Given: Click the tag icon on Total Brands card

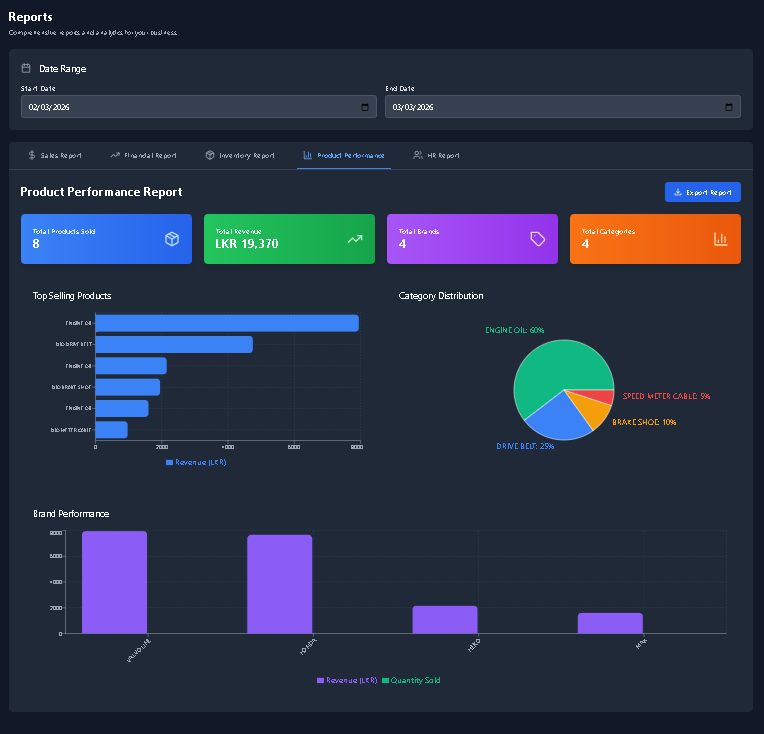Looking at the screenshot, I should (x=537, y=239).
